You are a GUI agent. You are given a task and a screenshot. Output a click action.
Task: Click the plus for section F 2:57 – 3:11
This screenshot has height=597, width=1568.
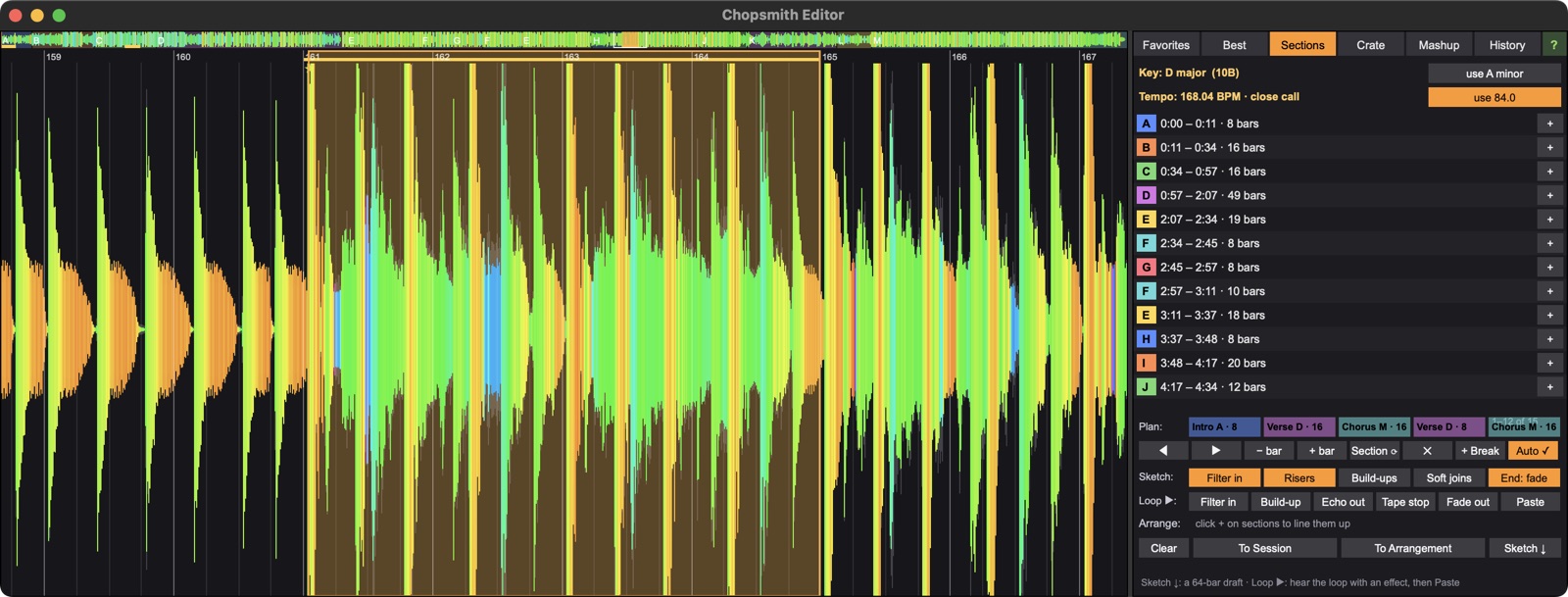point(1549,291)
